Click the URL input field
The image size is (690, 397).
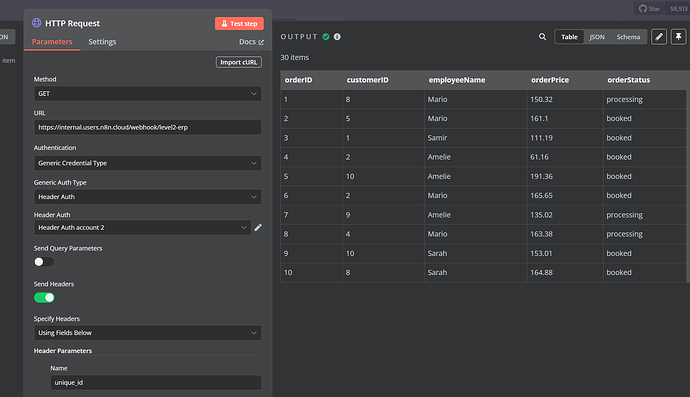point(147,127)
